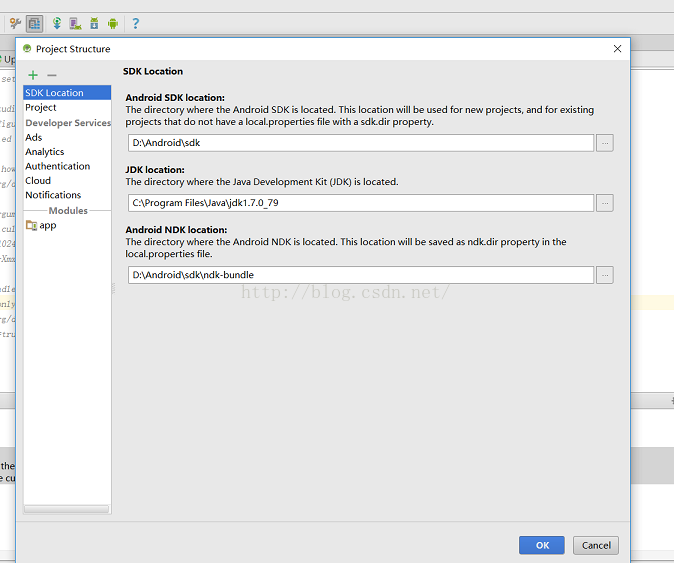This screenshot has height=563, width=674.
Task: Open Settings from the wrench toolbar icon
Action: coord(15,23)
